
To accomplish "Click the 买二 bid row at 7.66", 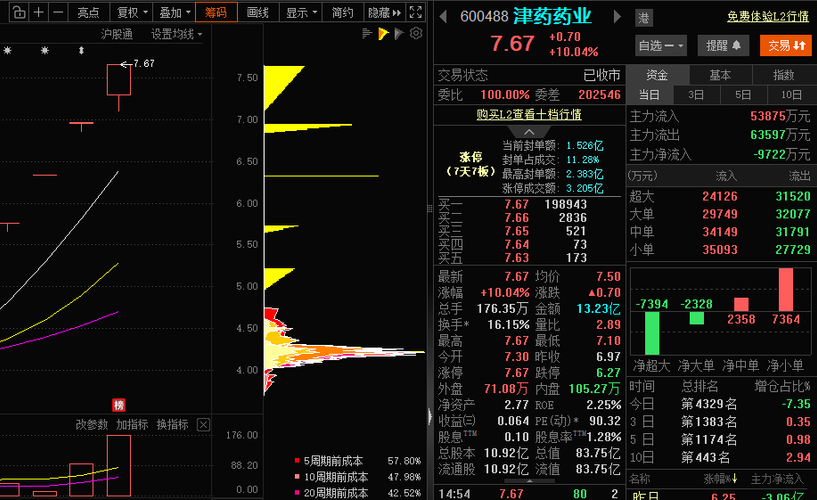I will click(x=529, y=218).
